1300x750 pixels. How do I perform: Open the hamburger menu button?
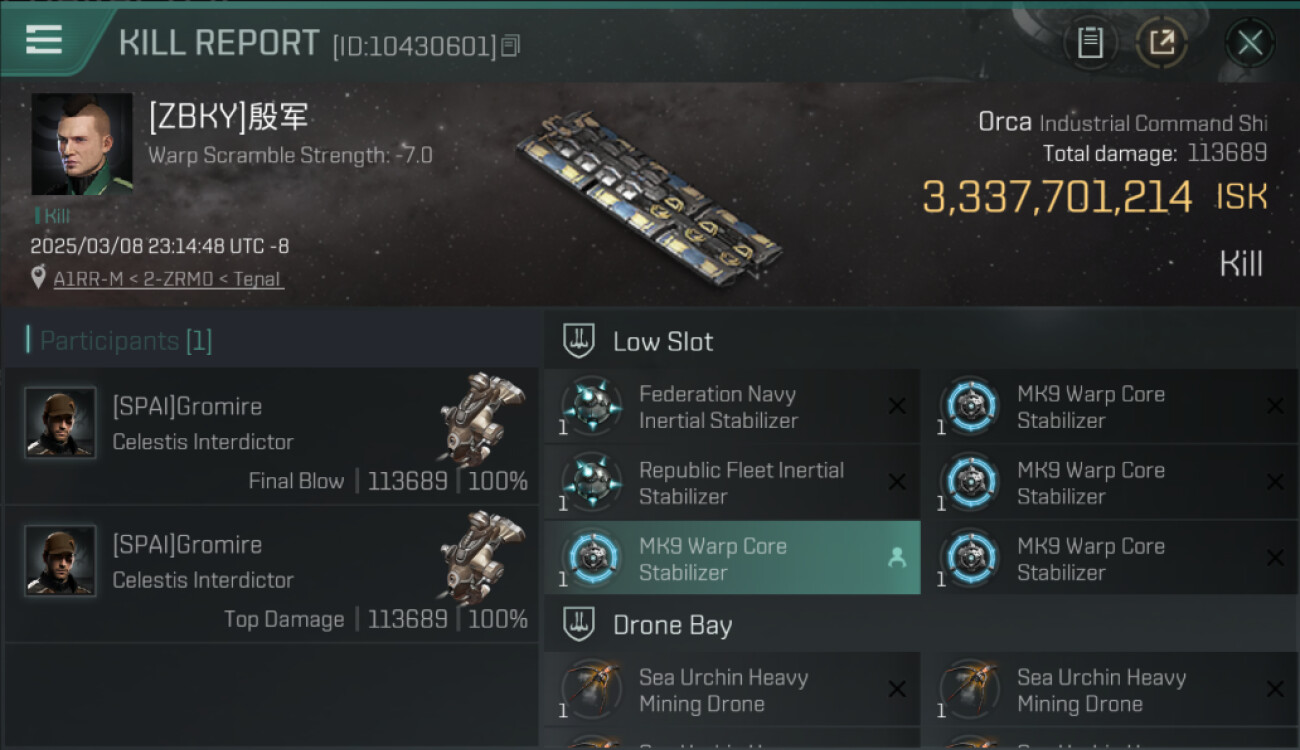pos(44,40)
